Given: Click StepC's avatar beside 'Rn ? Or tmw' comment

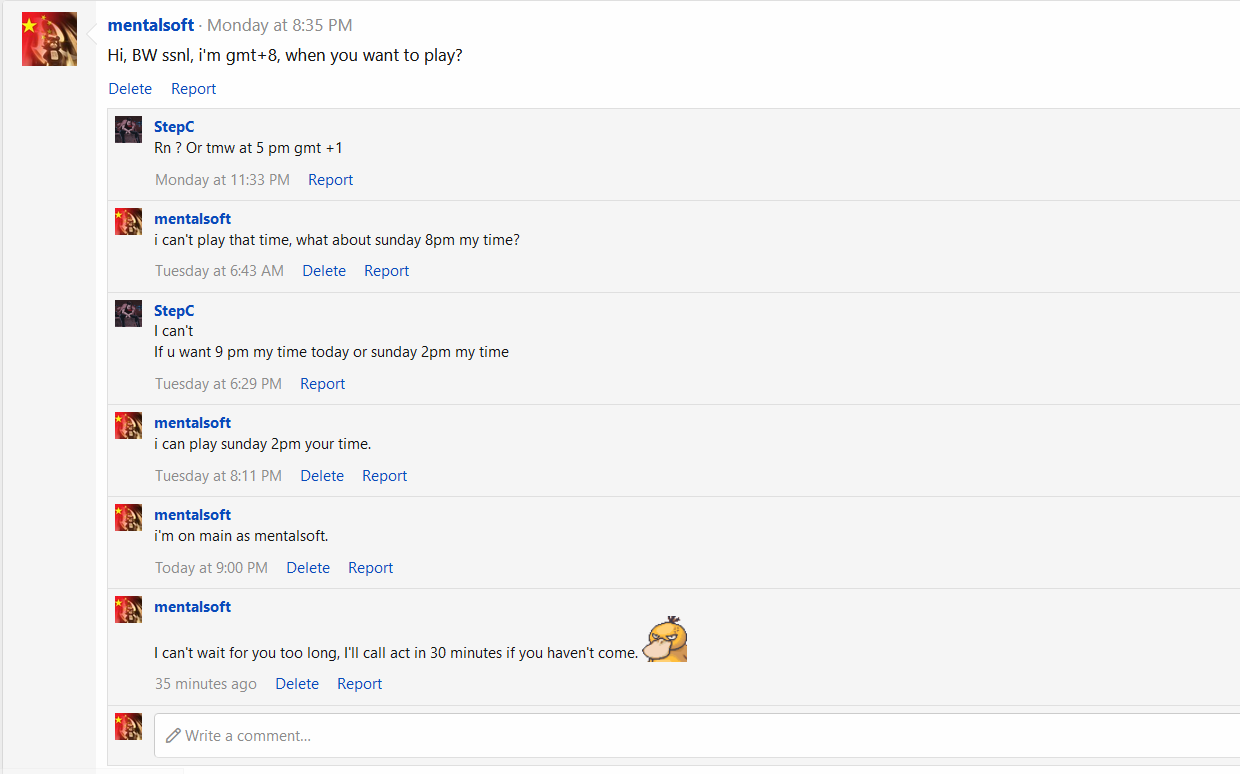Looking at the screenshot, I should [x=128, y=129].
